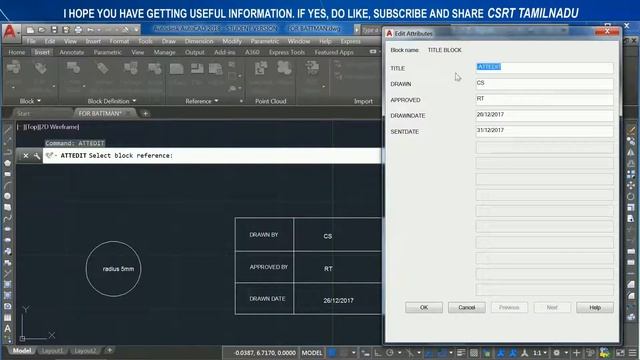Open the Format menu
The height and width of the screenshot is (360, 640).
click(x=119, y=41)
